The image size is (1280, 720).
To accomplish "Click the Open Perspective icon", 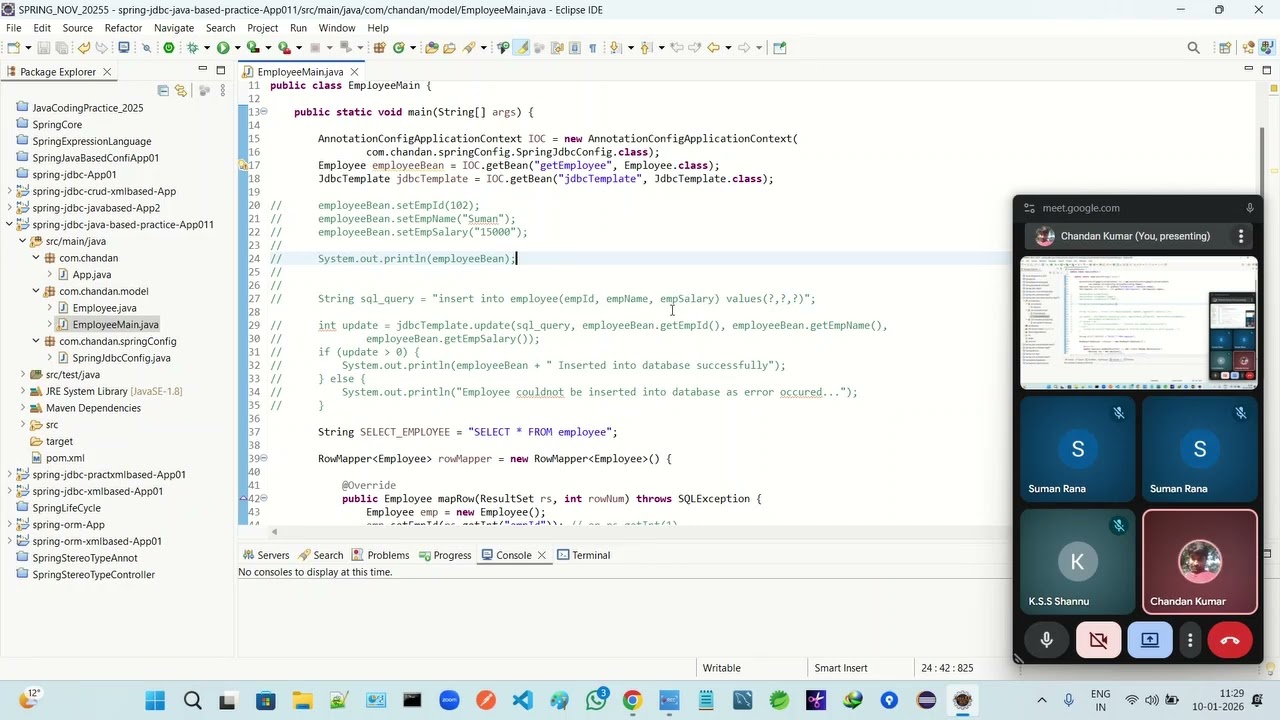I will [x=1225, y=47].
